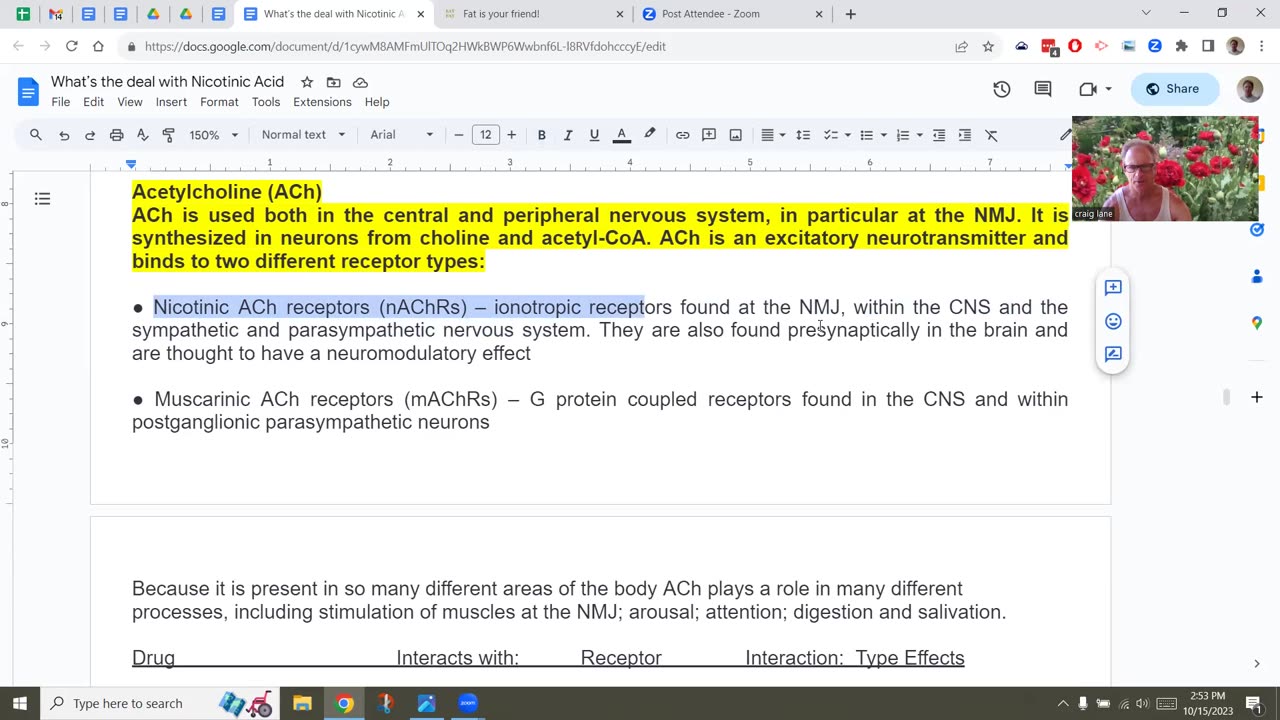Open the Arial font dropdown

(401, 135)
